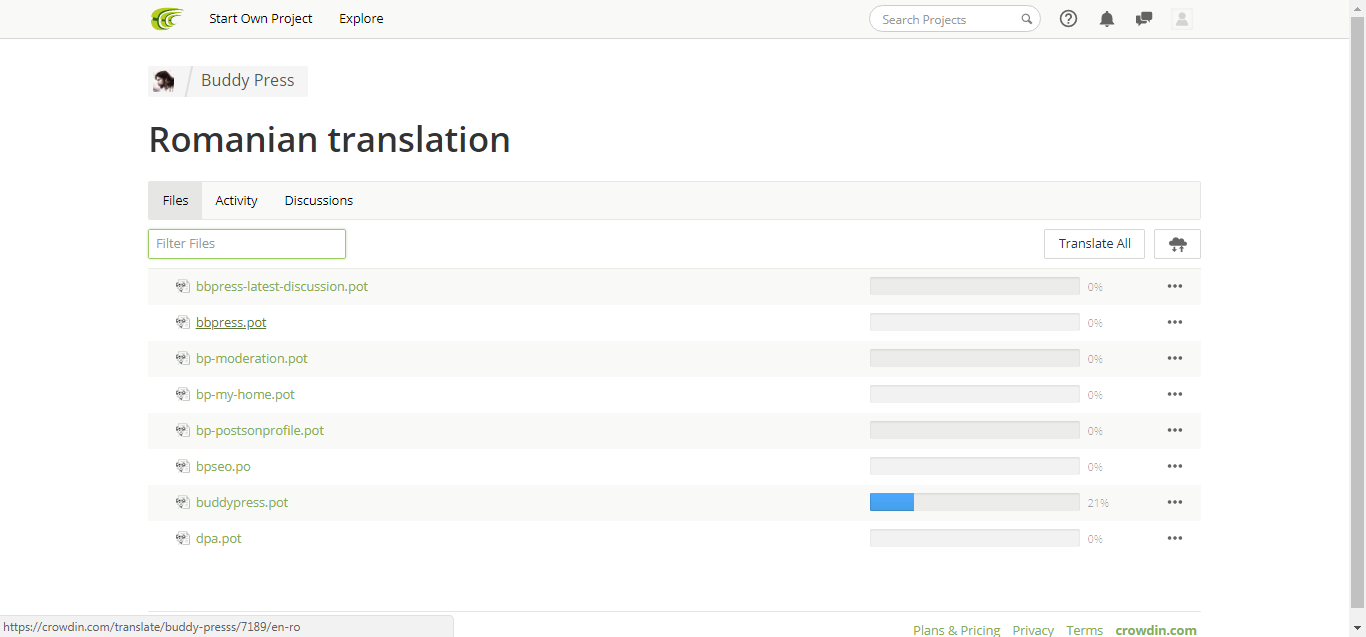The width and height of the screenshot is (1366, 637).
Task: Open more options for bpseo.po
Action: (1175, 466)
